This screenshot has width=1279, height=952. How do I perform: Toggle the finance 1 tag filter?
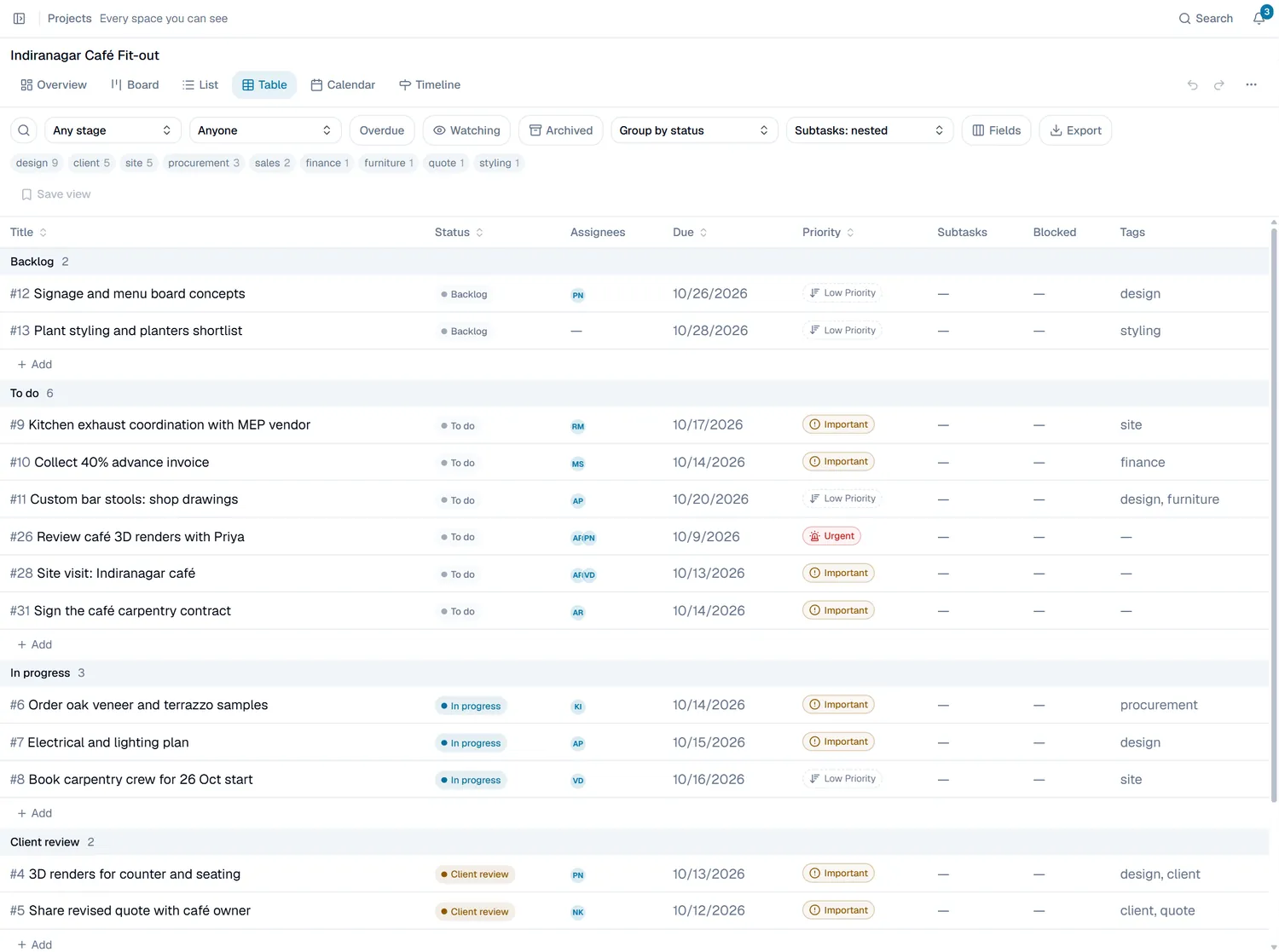click(x=327, y=163)
